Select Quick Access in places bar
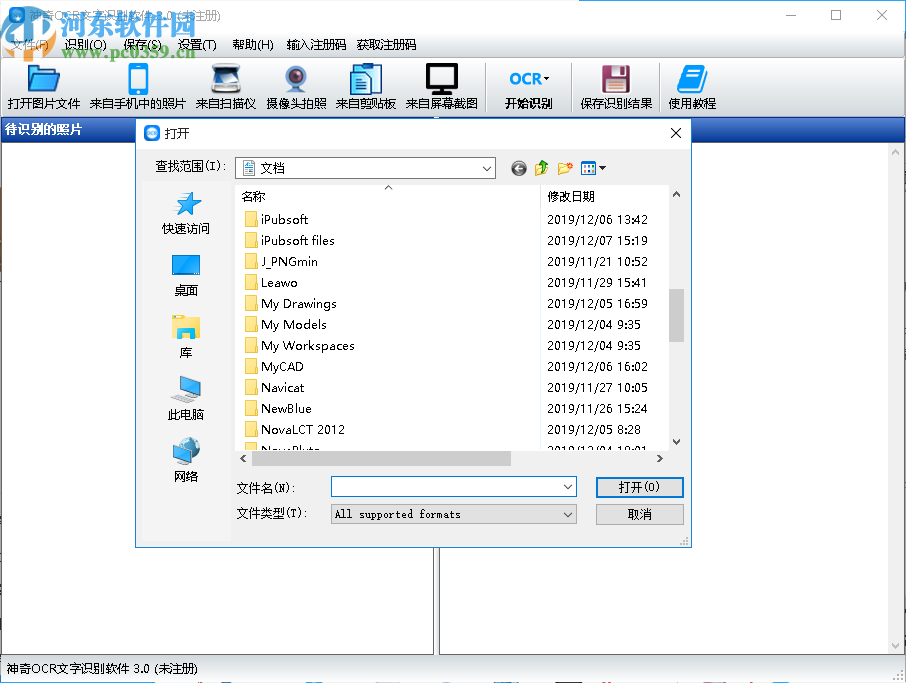 pyautogui.click(x=185, y=213)
